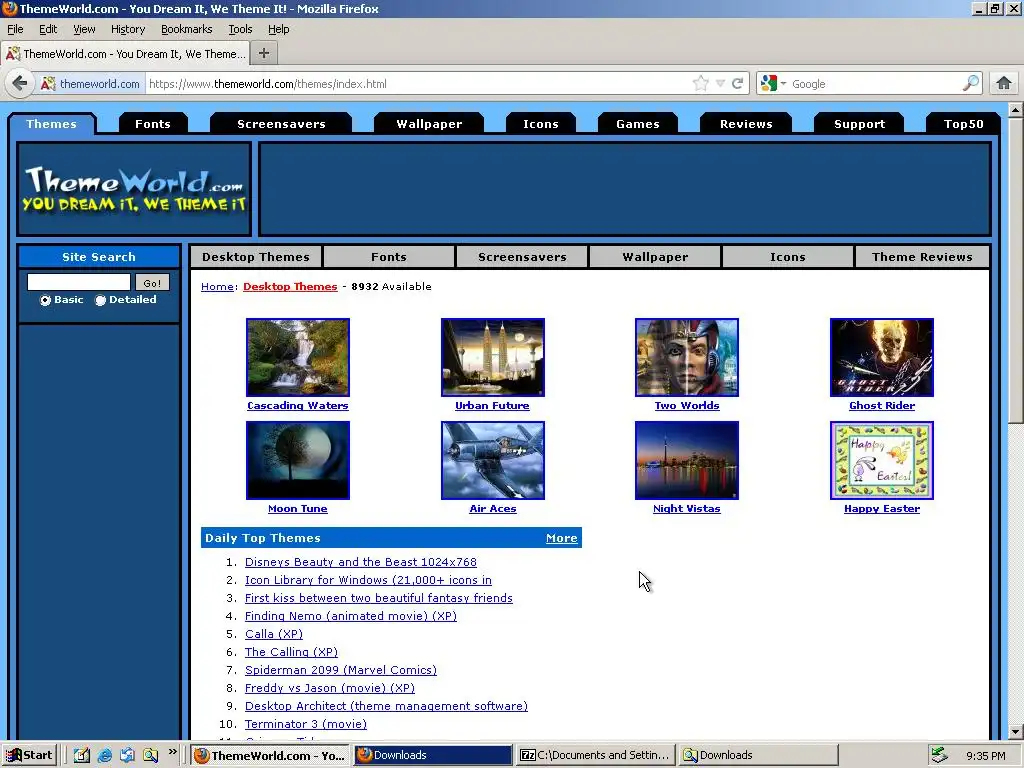Click into the Site Search text field
The width and height of the screenshot is (1024, 768).
click(79, 282)
